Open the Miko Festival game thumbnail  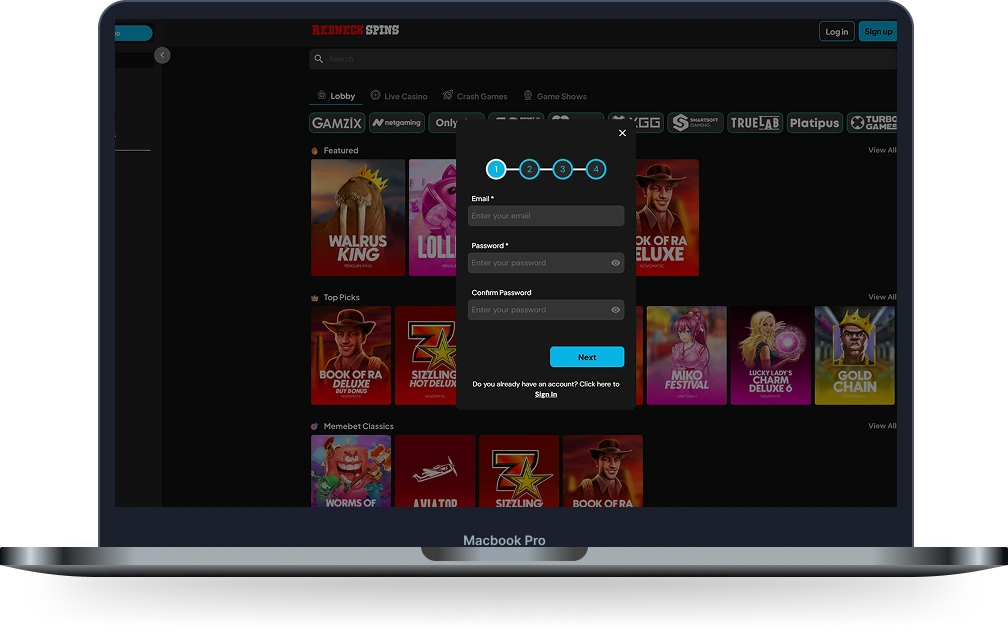tap(687, 356)
